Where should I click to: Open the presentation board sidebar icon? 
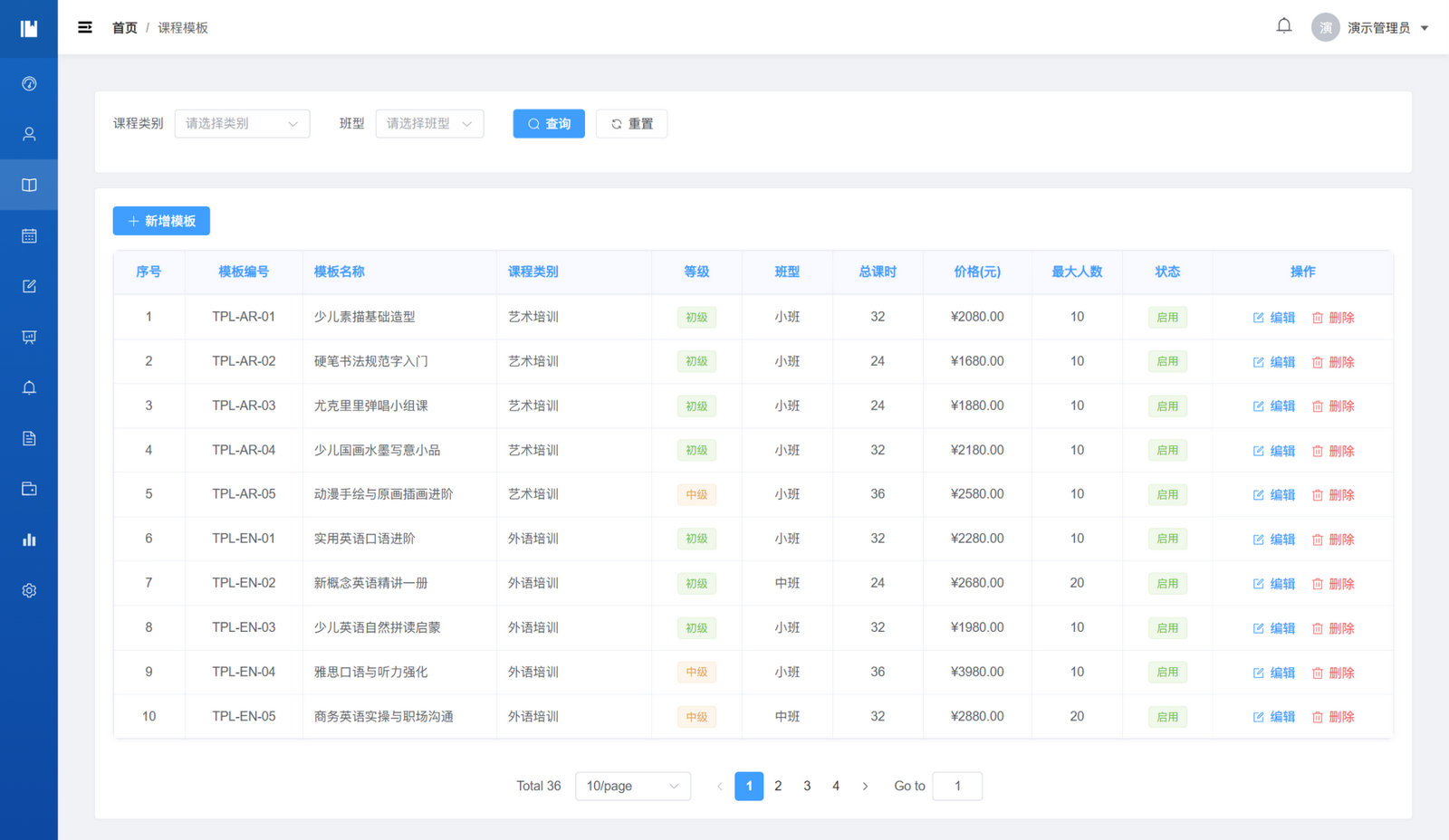click(x=29, y=337)
